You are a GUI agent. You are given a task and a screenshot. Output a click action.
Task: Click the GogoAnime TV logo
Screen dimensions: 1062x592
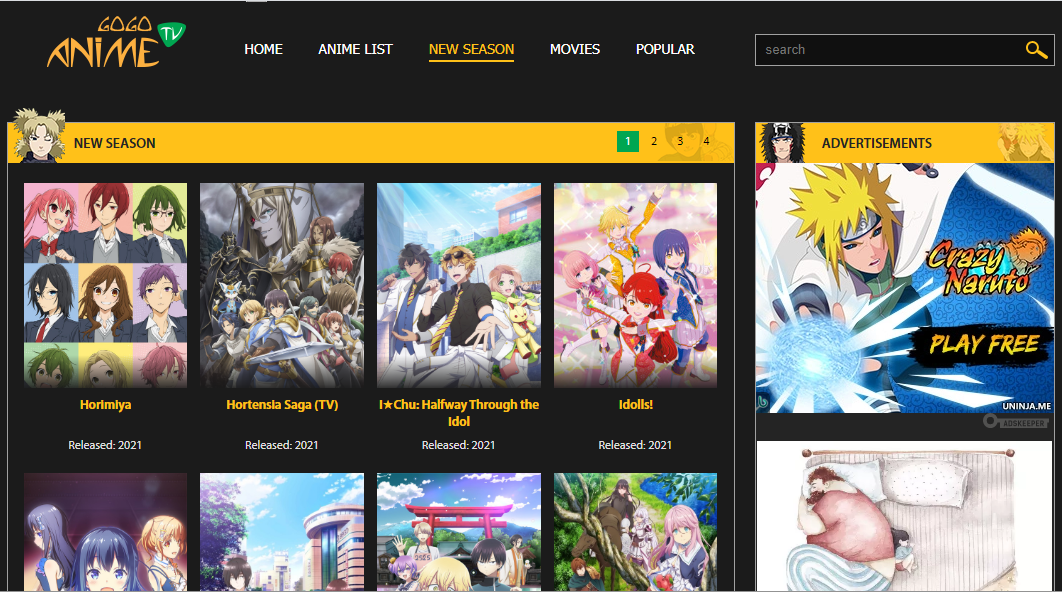(116, 43)
